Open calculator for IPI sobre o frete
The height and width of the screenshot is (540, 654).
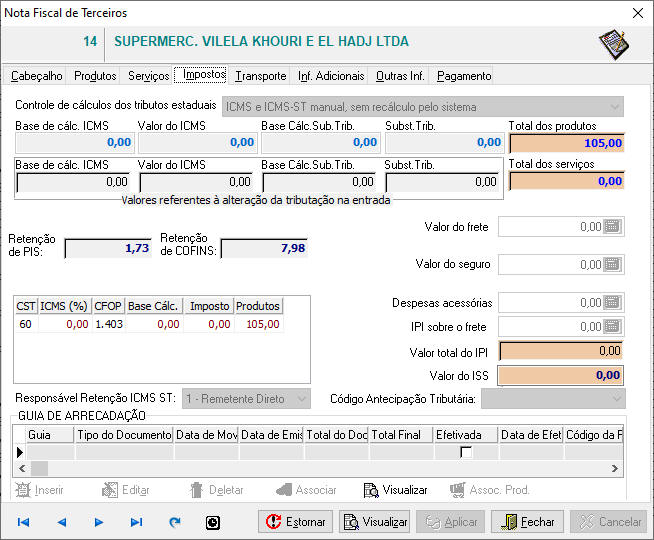612,327
